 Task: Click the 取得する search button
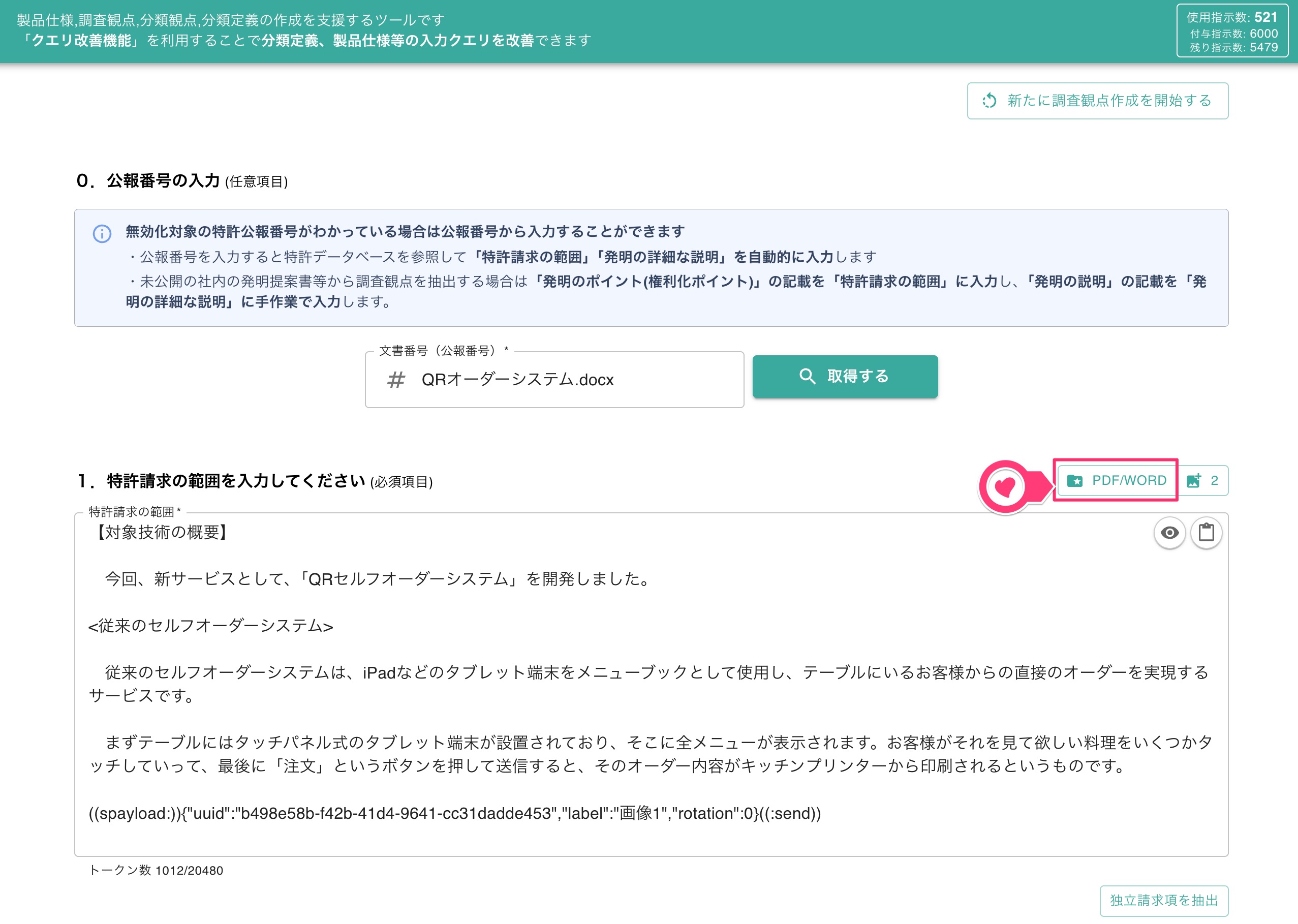pos(845,376)
